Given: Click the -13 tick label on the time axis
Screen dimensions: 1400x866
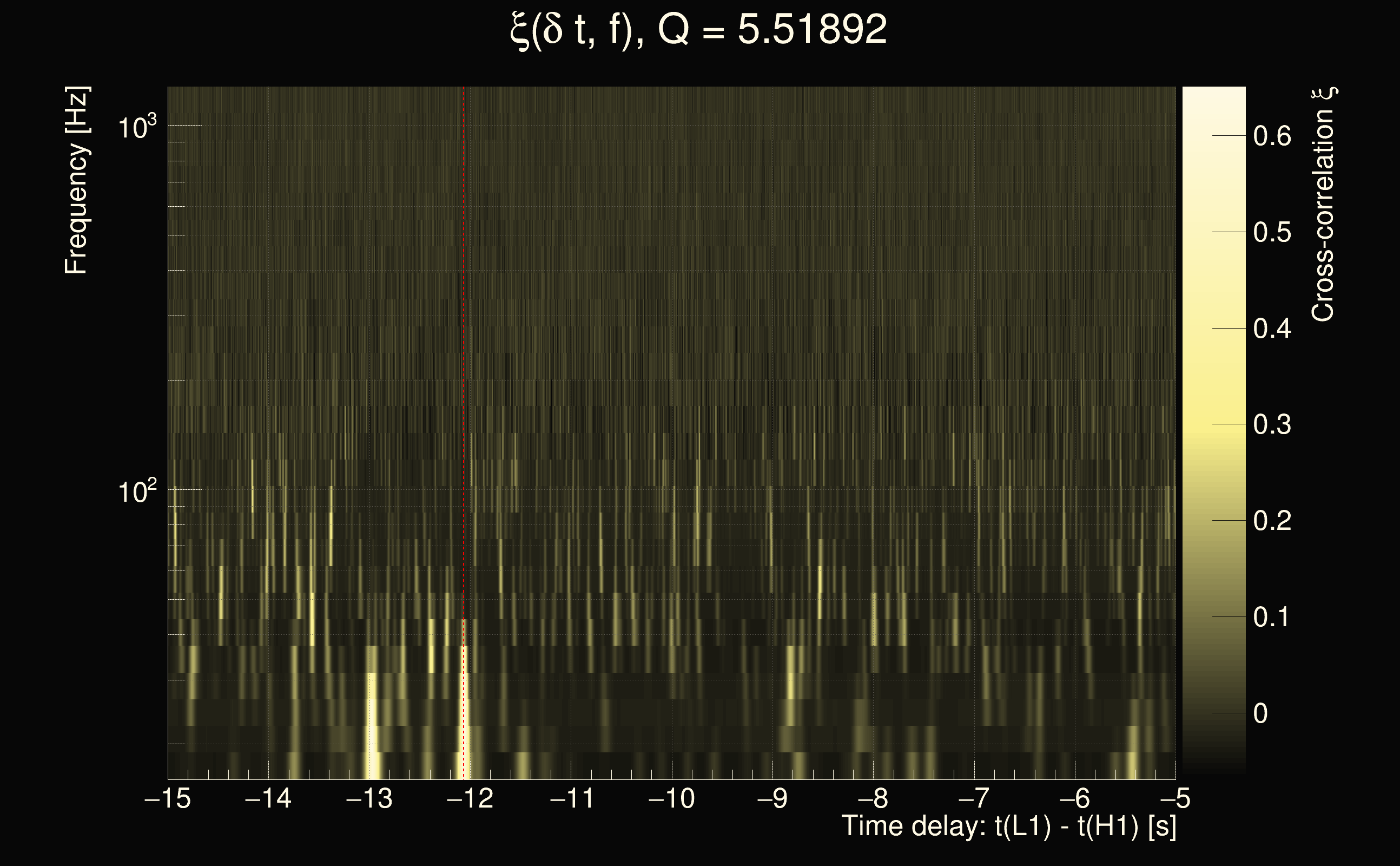Looking at the screenshot, I should click(369, 798).
